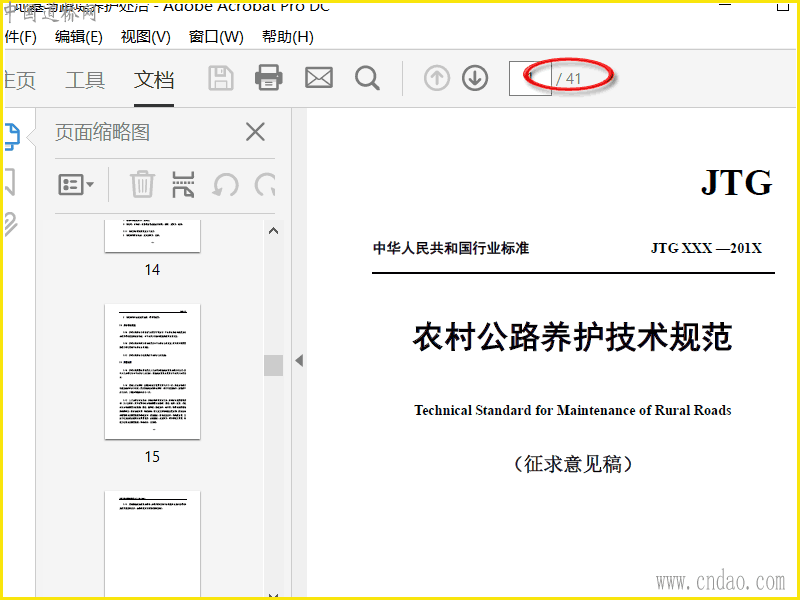Open thumbnail options dropdown menu
The height and width of the screenshot is (600, 800).
(x=76, y=184)
